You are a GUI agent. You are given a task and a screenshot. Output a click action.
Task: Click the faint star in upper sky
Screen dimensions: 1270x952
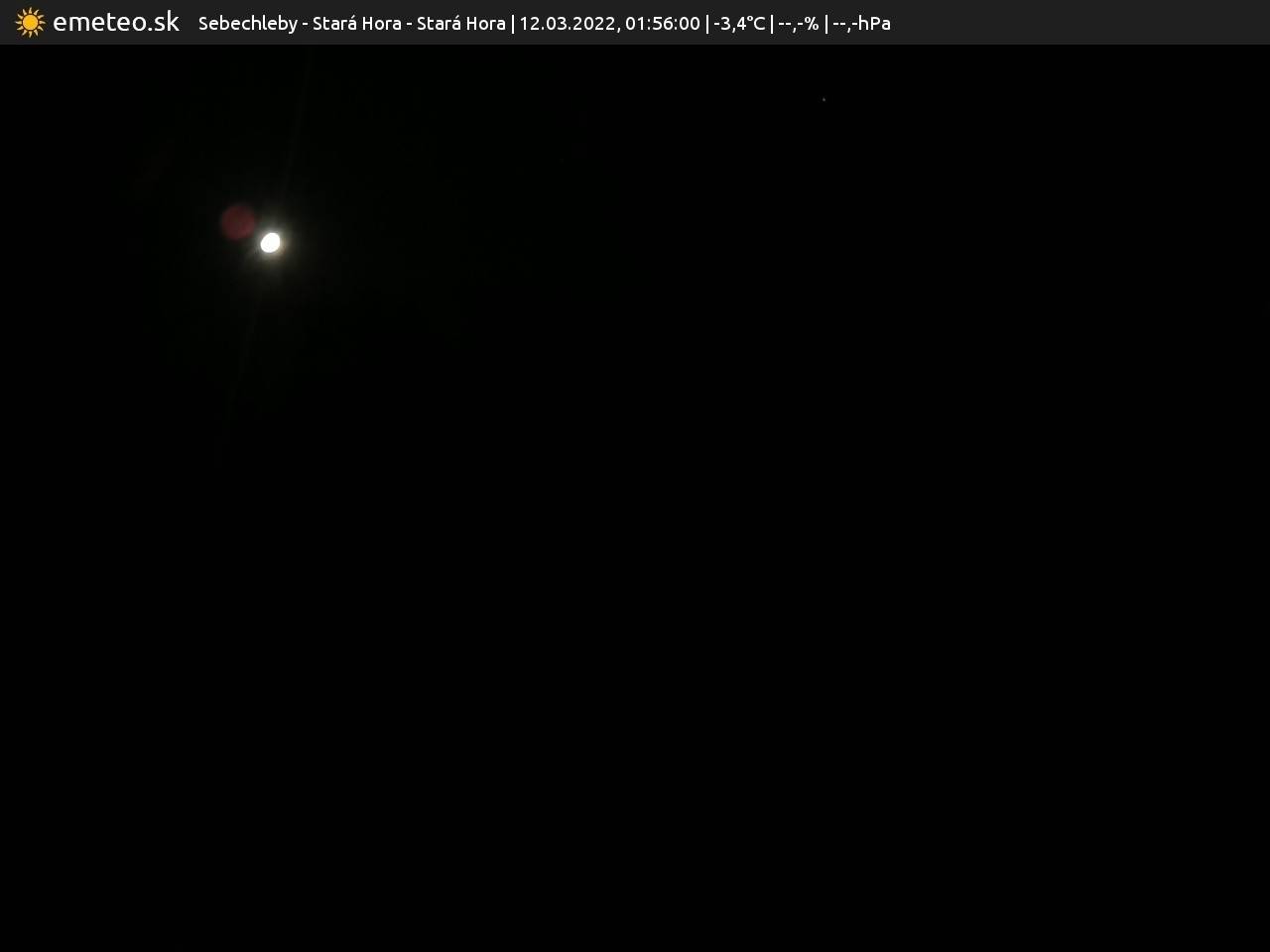[824, 99]
